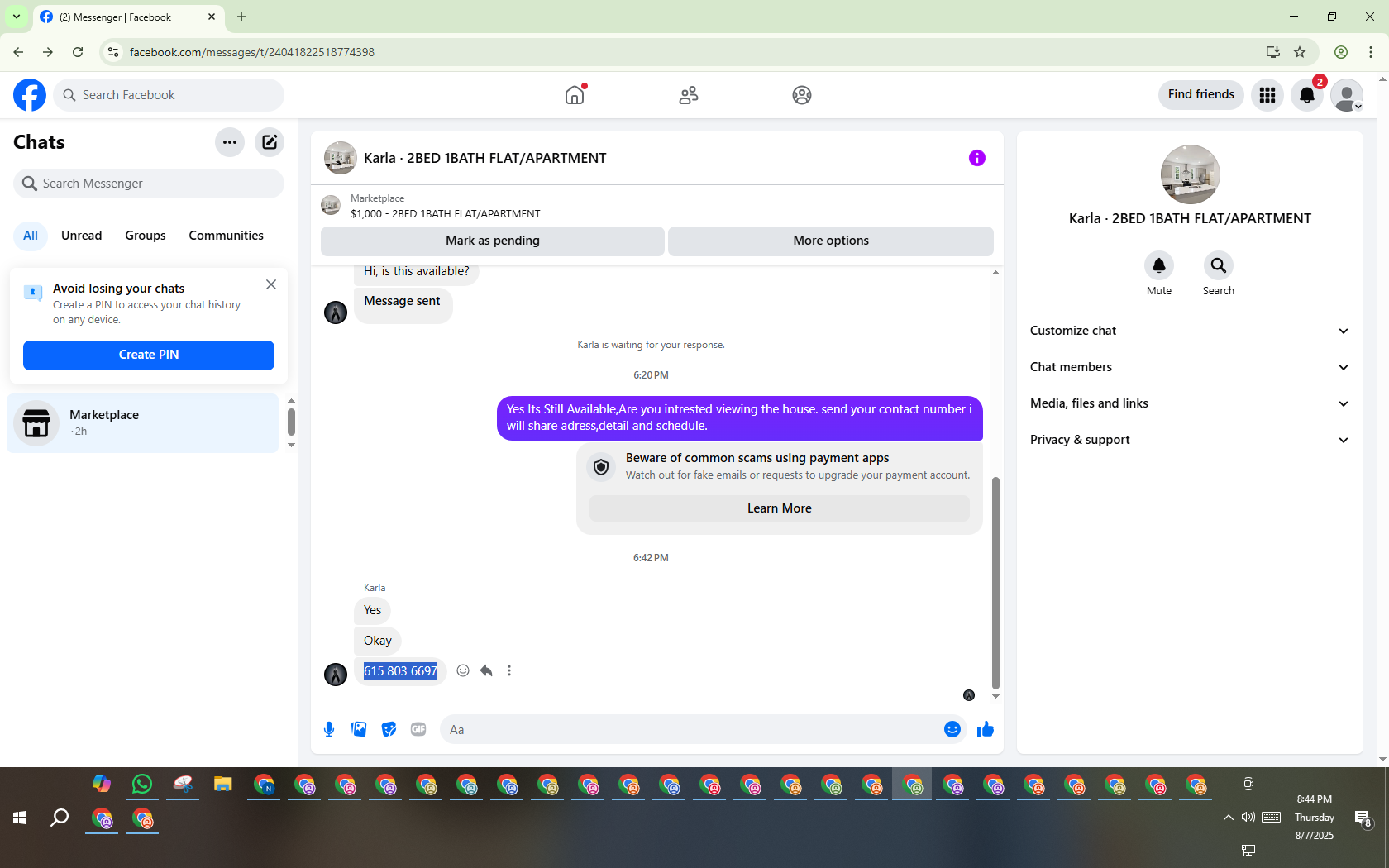Open Windows taskbar search

(x=60, y=818)
